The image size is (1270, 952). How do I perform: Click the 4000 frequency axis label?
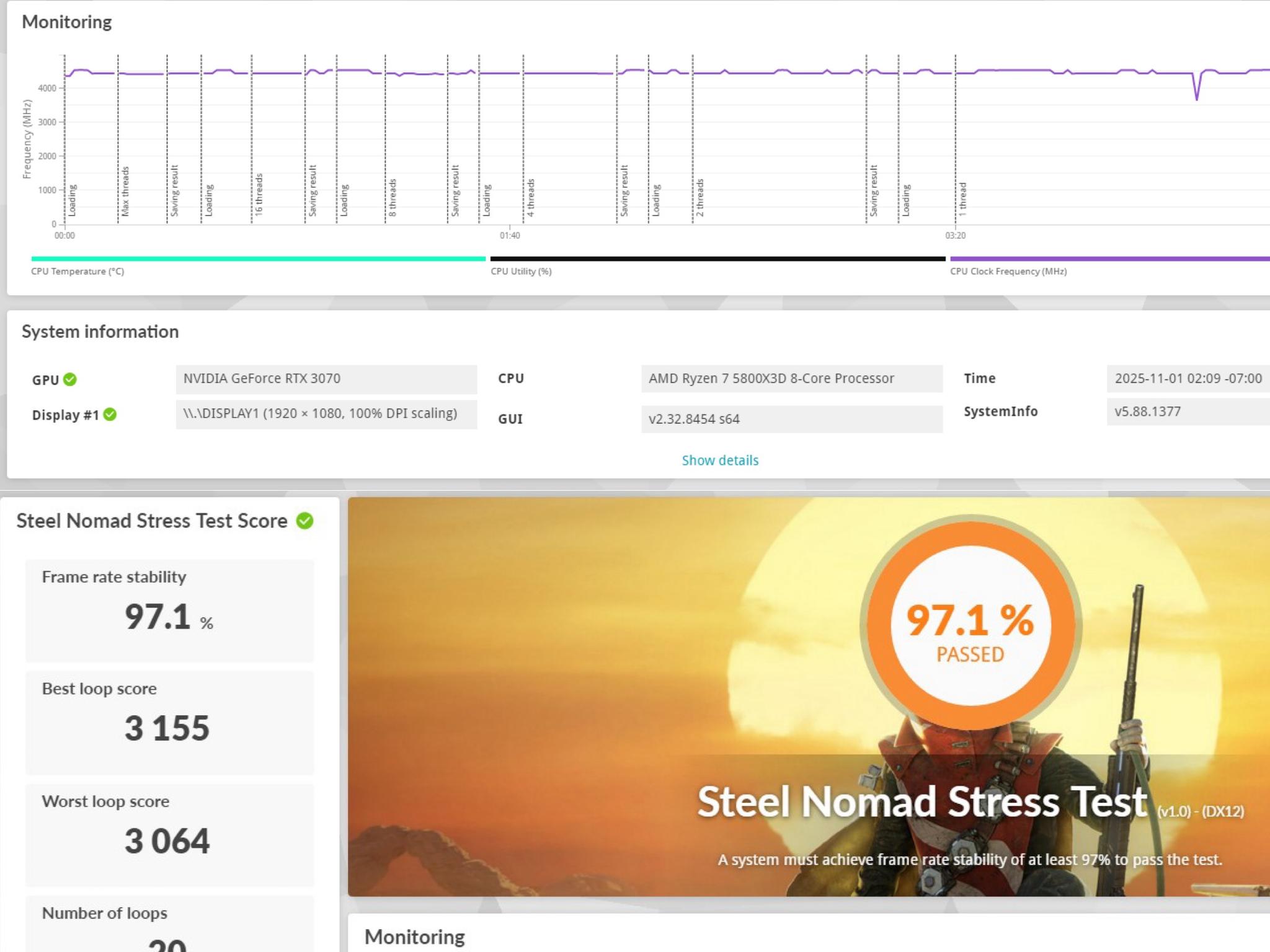(47, 88)
